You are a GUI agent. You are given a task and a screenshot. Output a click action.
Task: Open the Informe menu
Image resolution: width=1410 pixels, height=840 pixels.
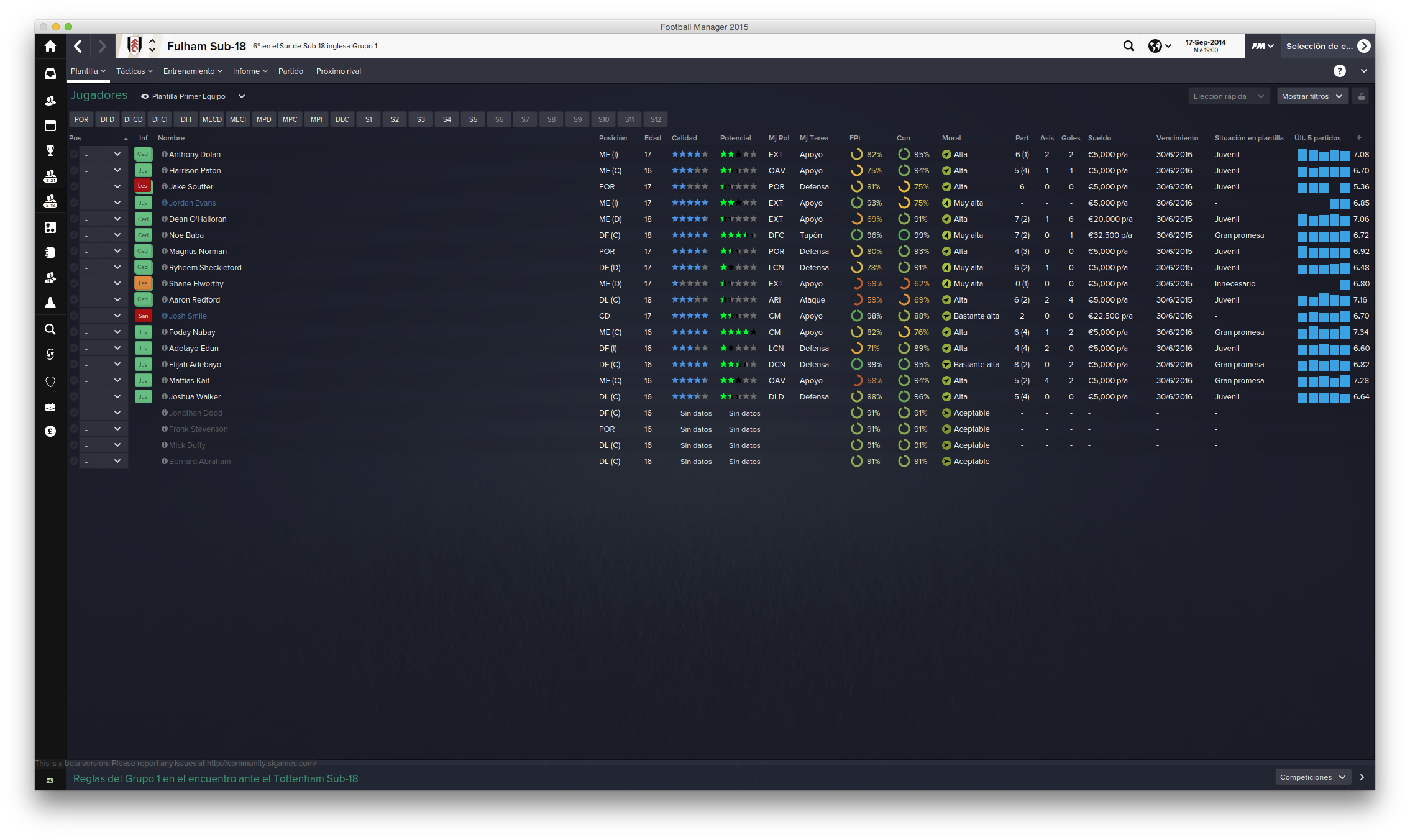(x=250, y=71)
